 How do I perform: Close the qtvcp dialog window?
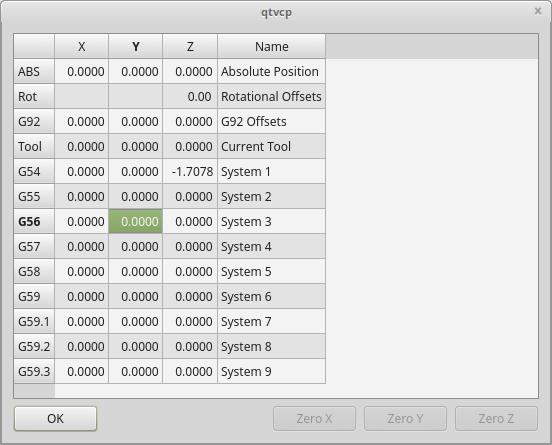coord(538,11)
